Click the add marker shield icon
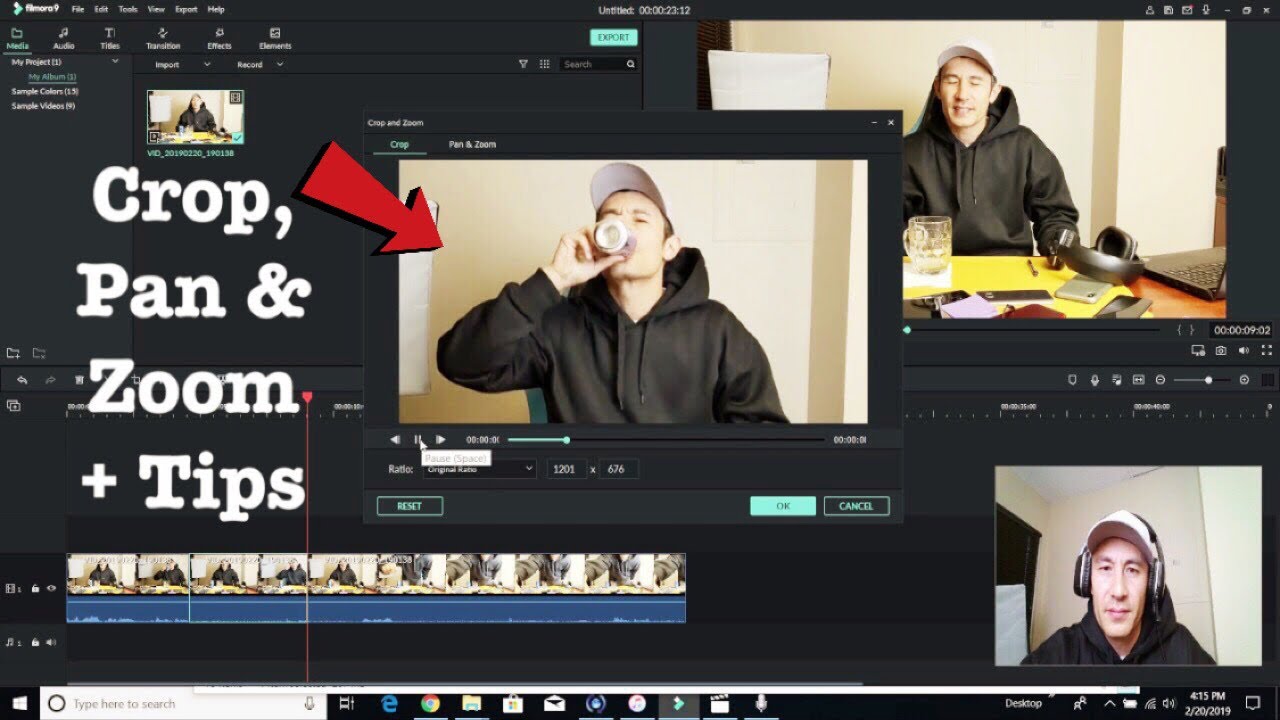 (x=1073, y=380)
